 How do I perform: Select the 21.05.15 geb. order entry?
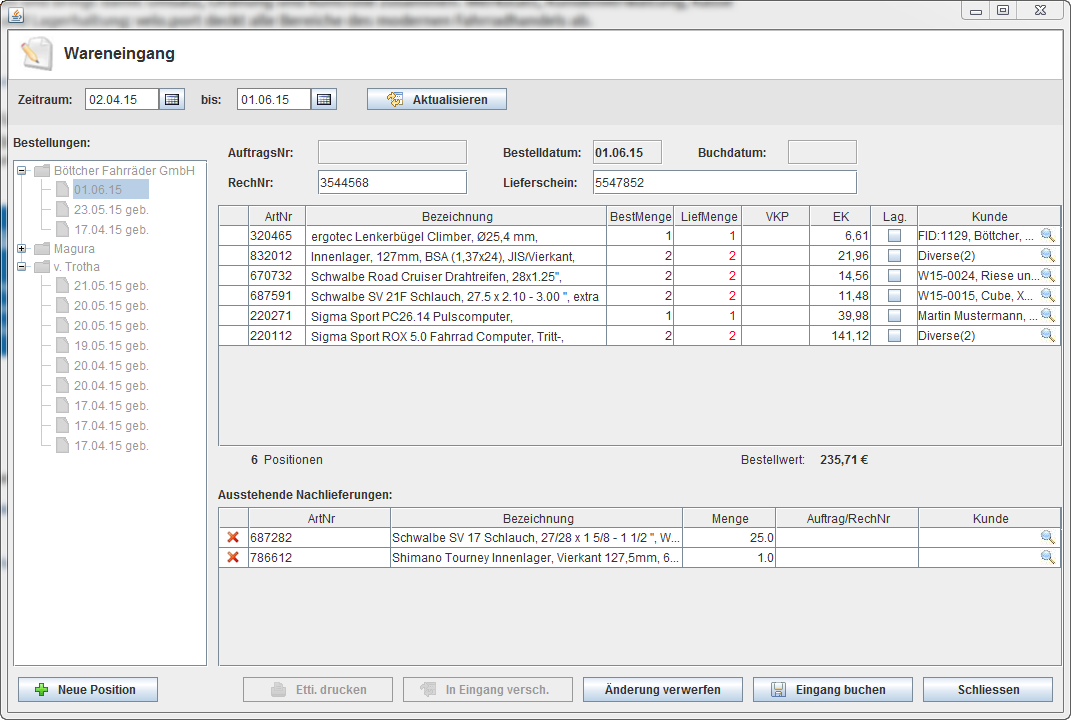pos(110,286)
